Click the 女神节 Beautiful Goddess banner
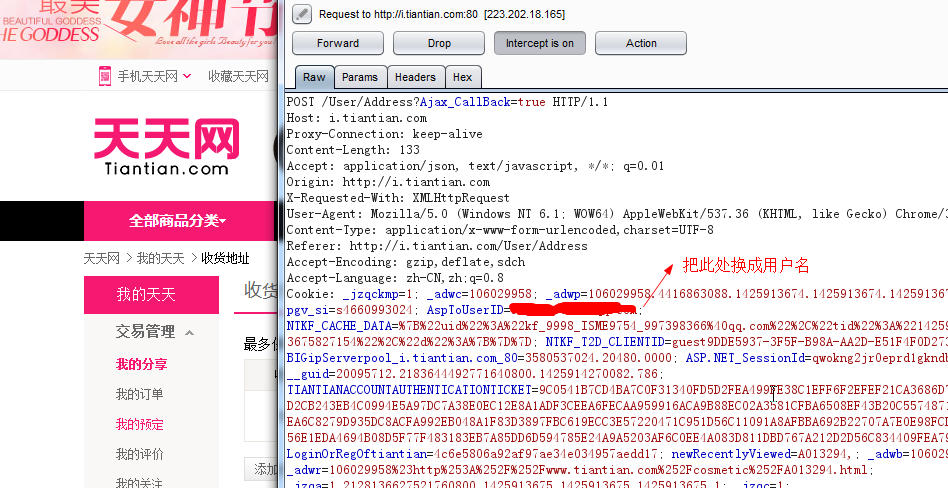Screen dimensions: 948x488 coord(138,30)
